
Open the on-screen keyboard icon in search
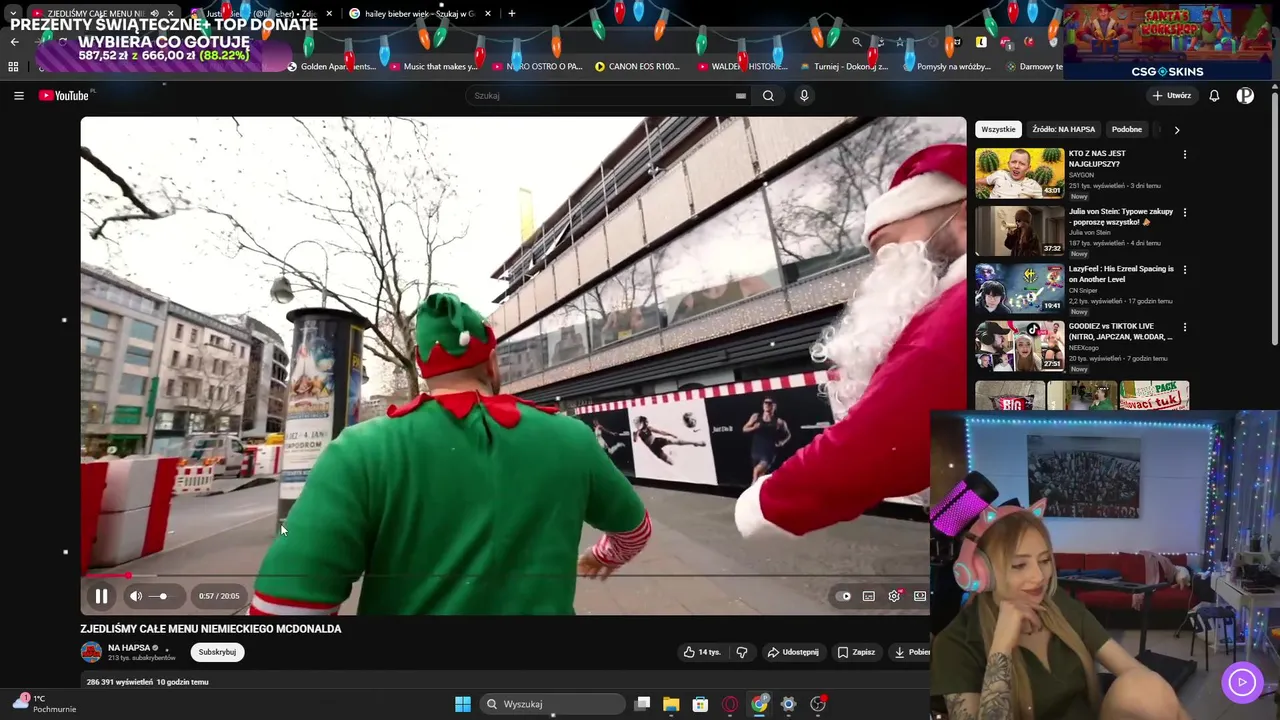click(x=741, y=96)
